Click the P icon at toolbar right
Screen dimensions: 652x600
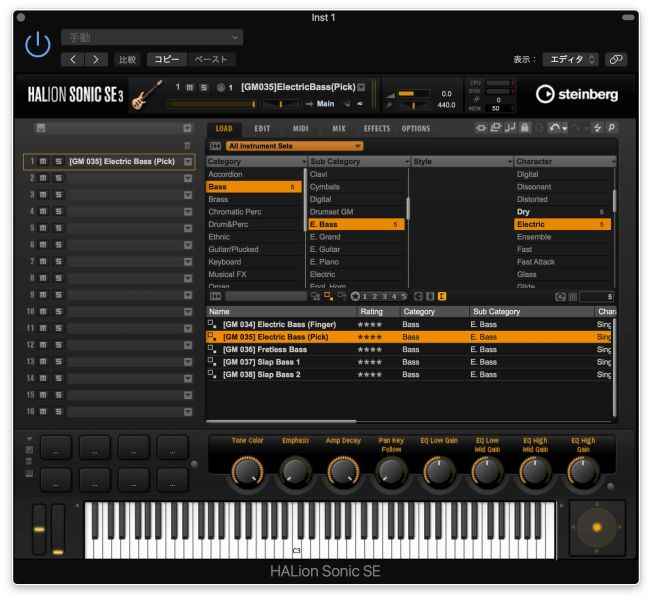point(612,128)
